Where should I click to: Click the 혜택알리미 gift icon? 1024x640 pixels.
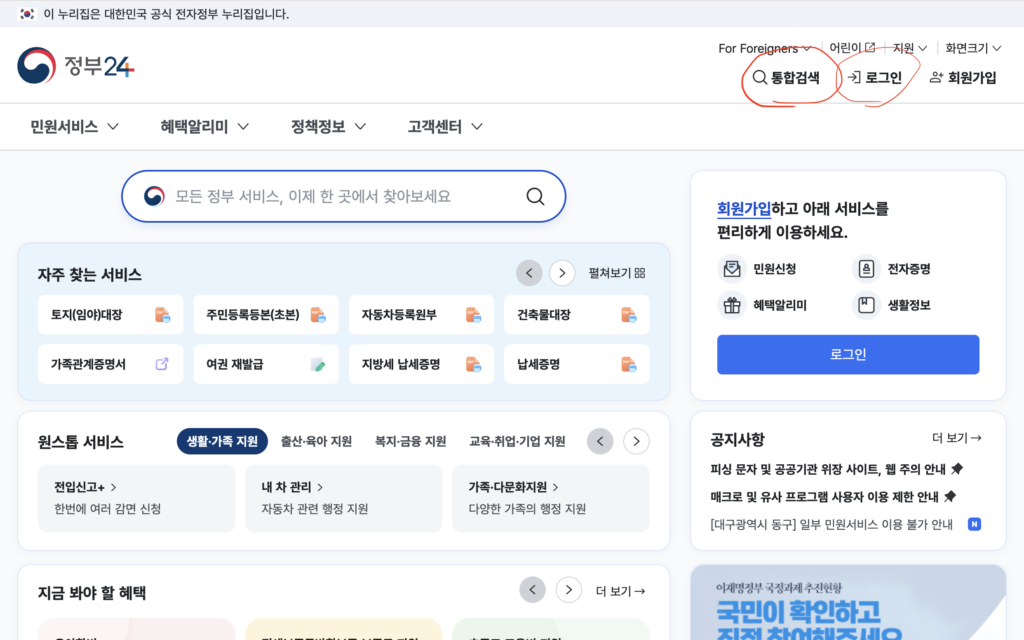coord(732,305)
